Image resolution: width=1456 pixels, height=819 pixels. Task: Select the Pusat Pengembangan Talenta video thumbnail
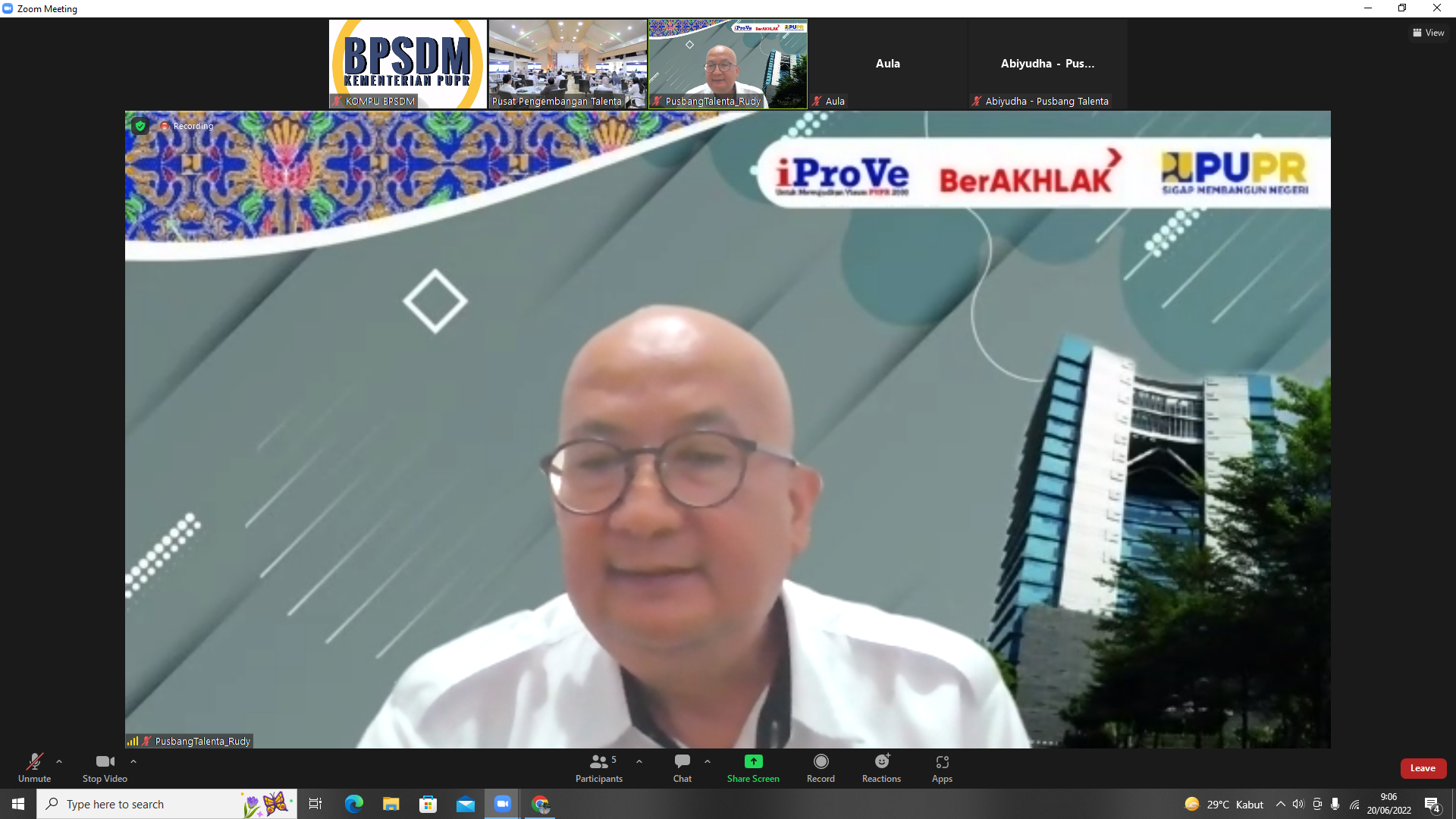[x=568, y=64]
